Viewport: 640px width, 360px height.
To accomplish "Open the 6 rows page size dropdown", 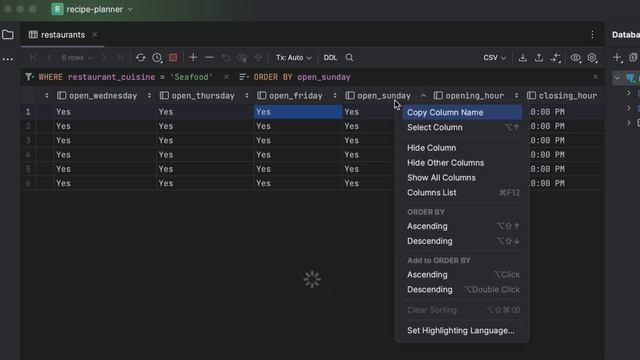I will point(77,58).
